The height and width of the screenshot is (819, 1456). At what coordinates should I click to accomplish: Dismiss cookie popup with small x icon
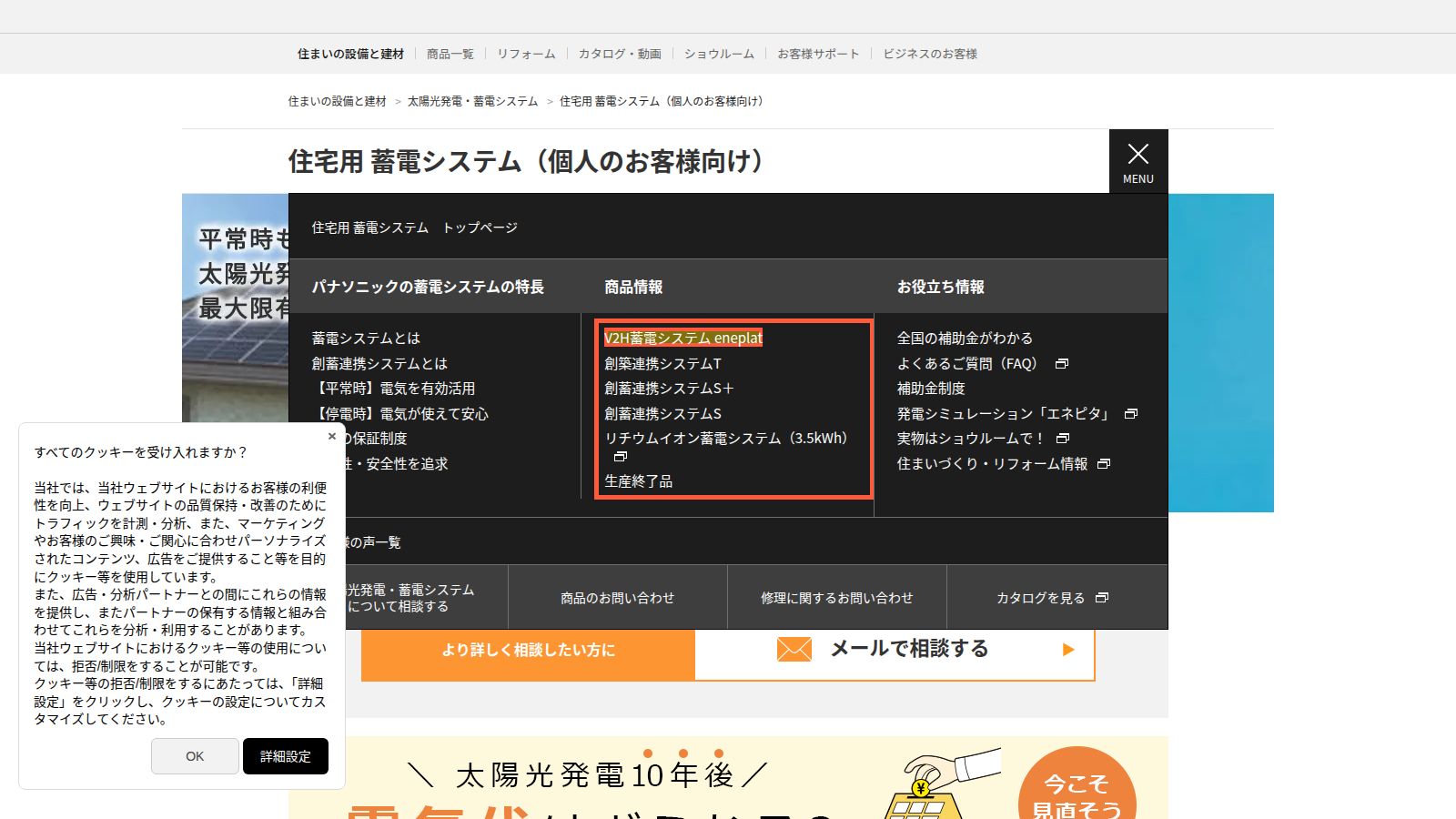[332, 437]
